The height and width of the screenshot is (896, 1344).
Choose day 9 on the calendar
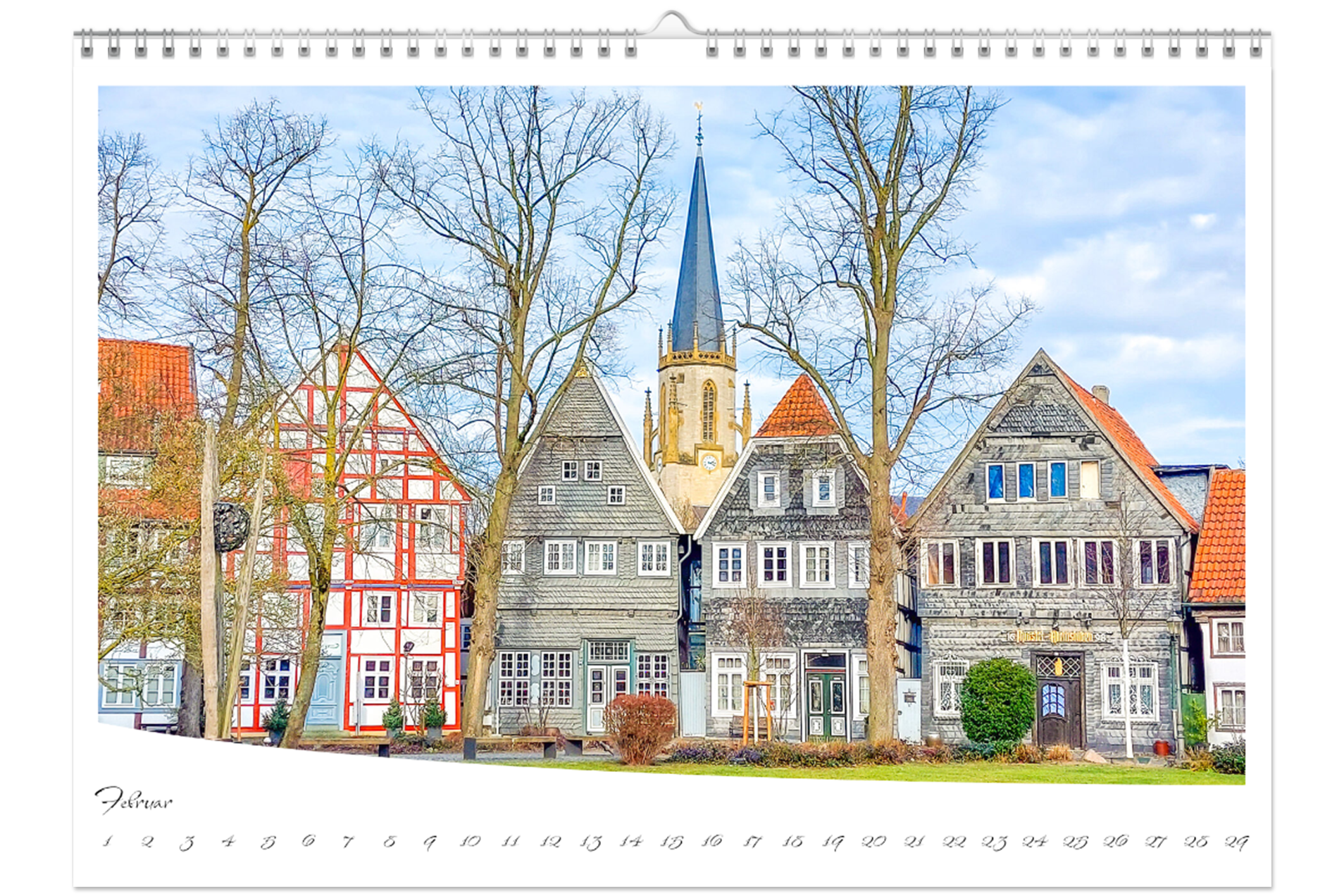coord(430,842)
